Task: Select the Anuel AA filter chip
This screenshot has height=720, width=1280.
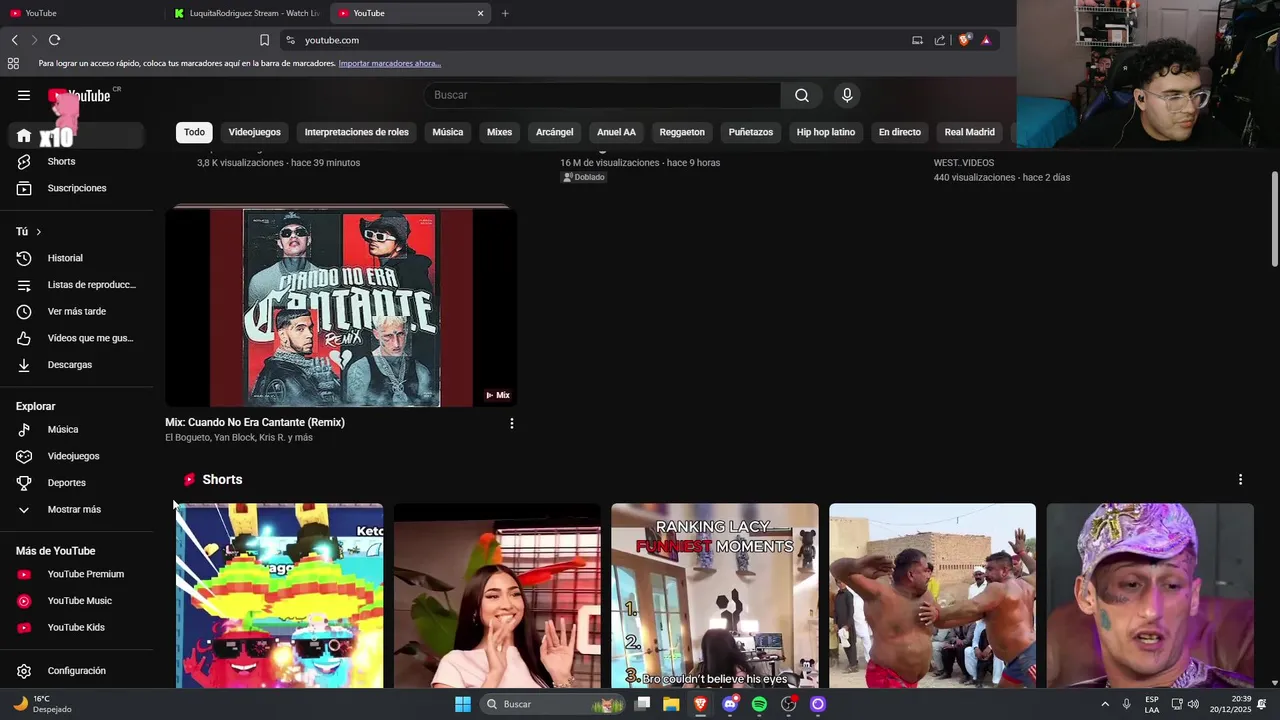Action: point(616,132)
